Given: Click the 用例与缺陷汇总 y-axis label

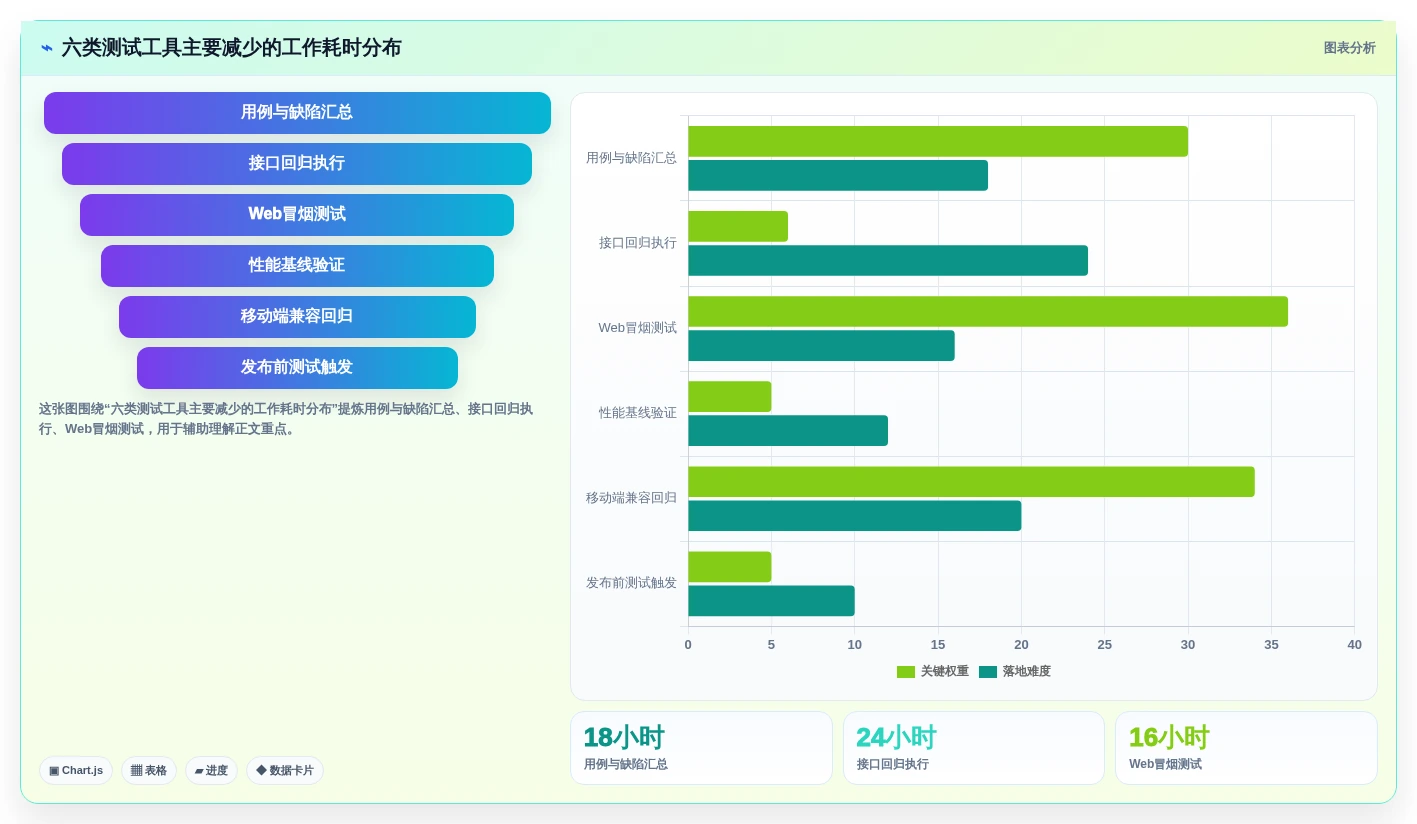Looking at the screenshot, I should [x=631, y=158].
